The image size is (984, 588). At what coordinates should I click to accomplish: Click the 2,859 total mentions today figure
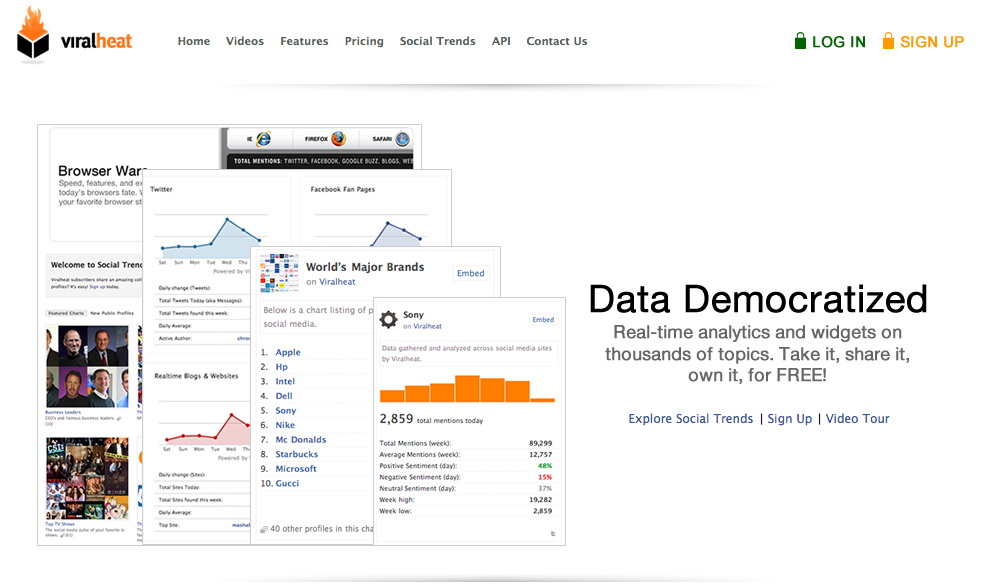431,419
